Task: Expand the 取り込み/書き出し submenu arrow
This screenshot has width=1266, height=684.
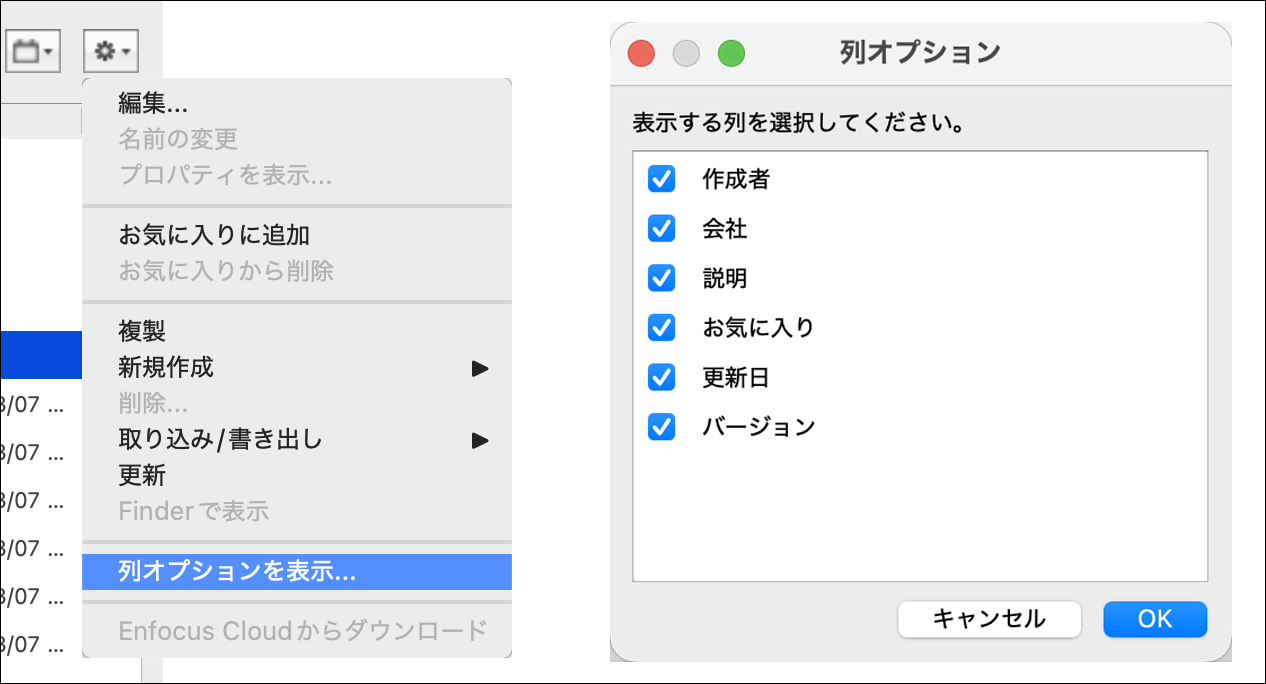Action: pos(480,440)
